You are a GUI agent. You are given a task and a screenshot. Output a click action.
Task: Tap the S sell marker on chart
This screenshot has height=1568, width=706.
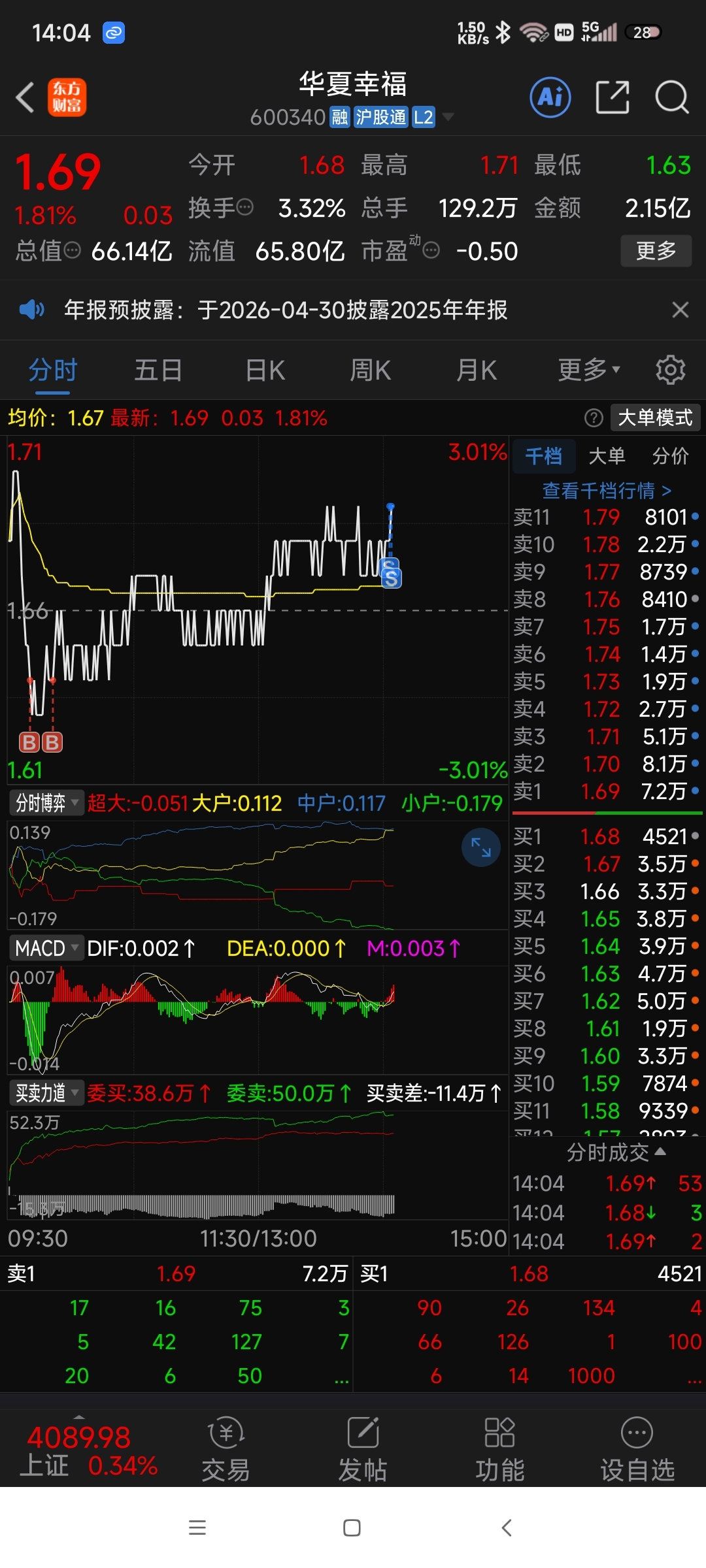coord(391,578)
